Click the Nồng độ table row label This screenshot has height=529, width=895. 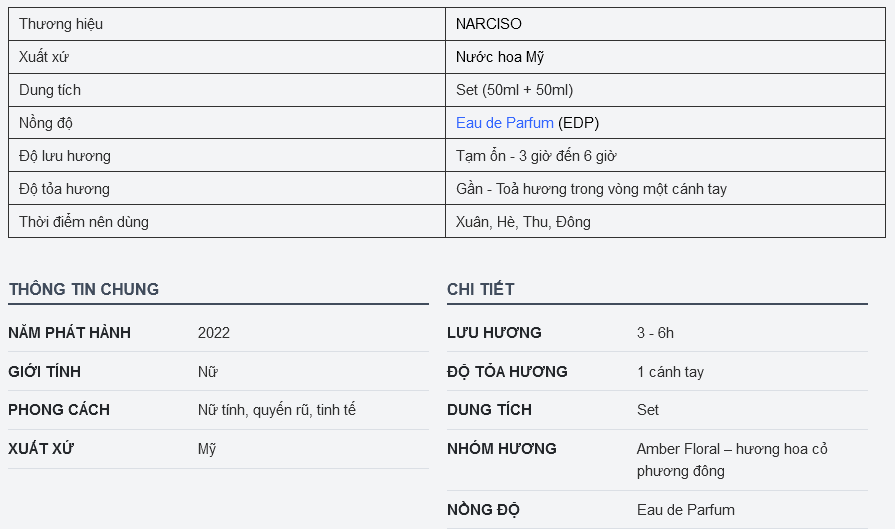pos(46,123)
